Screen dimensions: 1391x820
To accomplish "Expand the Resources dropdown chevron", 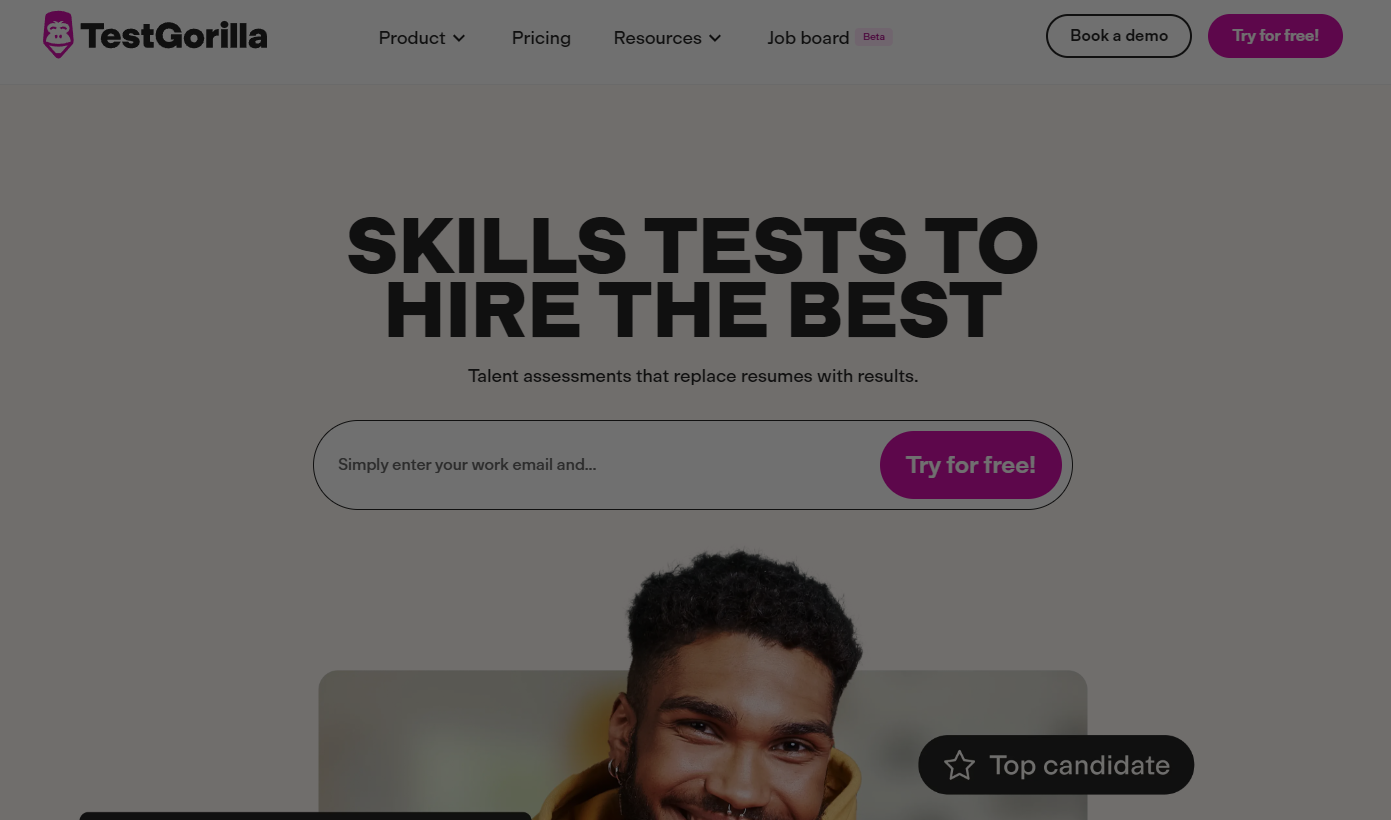I will (x=715, y=38).
